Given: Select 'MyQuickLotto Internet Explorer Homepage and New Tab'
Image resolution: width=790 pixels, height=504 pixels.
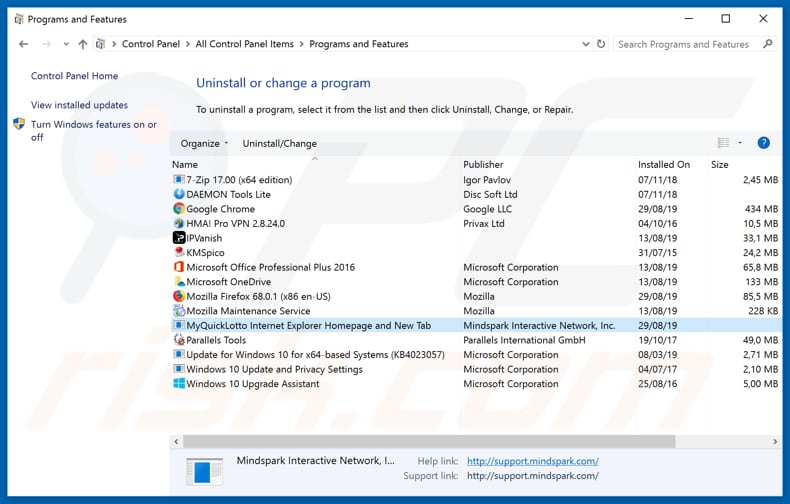Looking at the screenshot, I should [x=309, y=326].
